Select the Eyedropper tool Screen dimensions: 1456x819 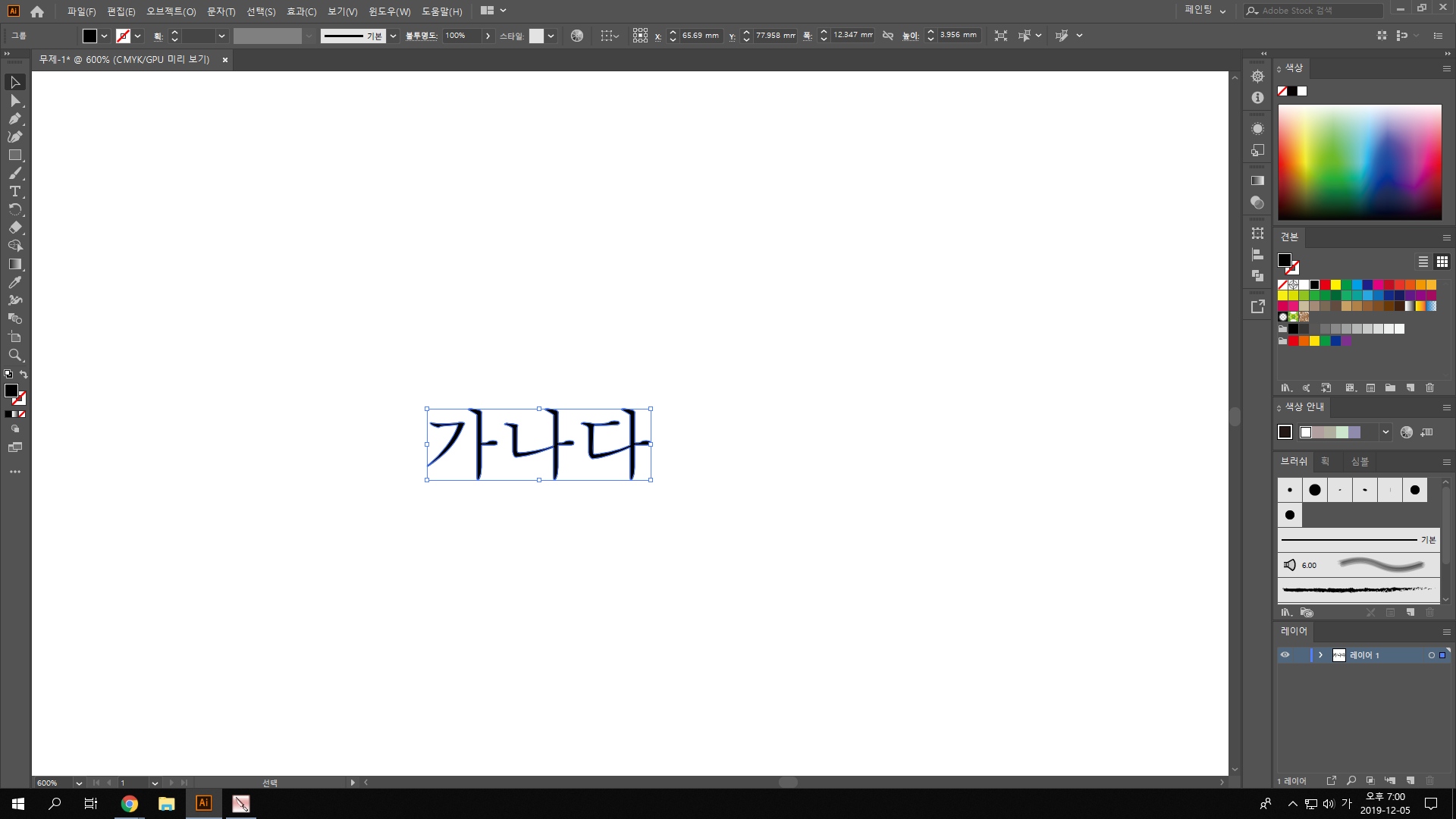coord(14,282)
